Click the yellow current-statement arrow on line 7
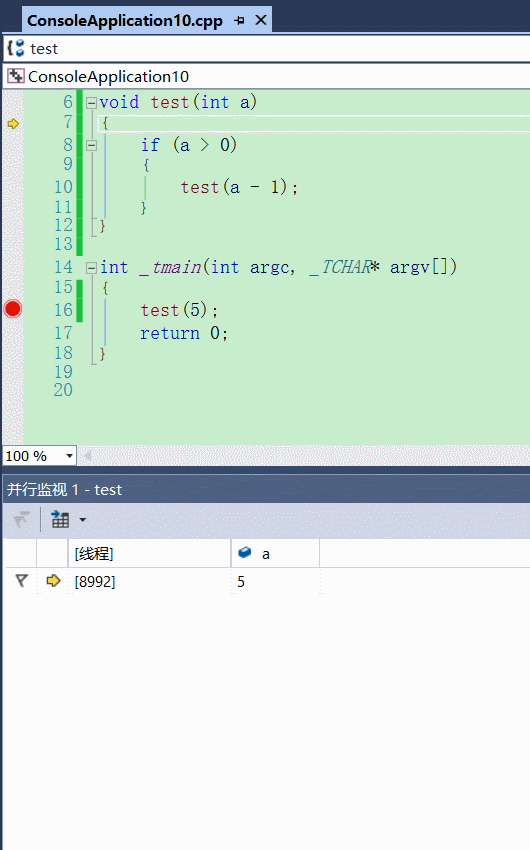The width and height of the screenshot is (530, 850). (13, 124)
